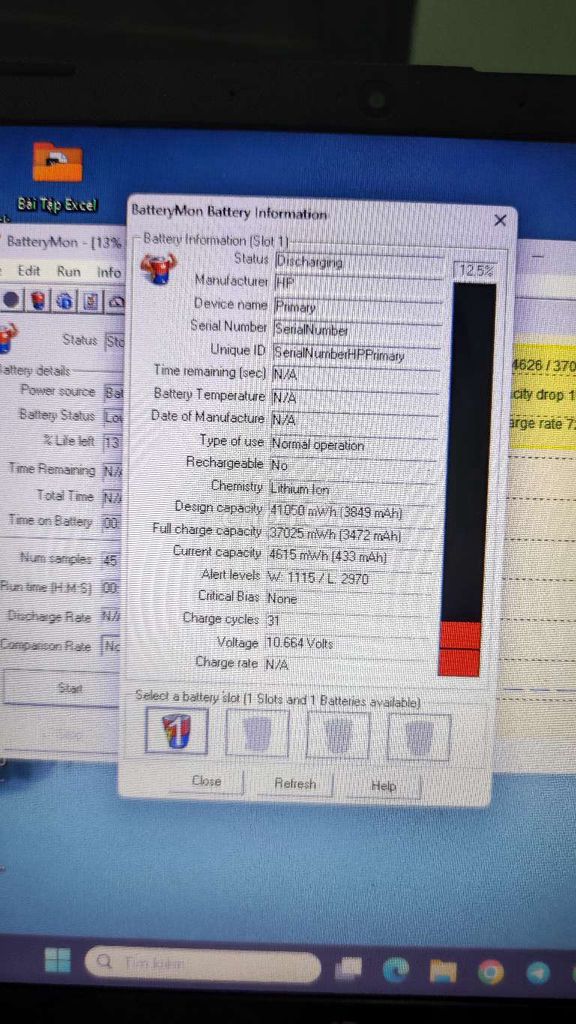Screen dimensions: 576x1024
Task: Launch Google Chrome from taskbar
Action: pos(491,974)
